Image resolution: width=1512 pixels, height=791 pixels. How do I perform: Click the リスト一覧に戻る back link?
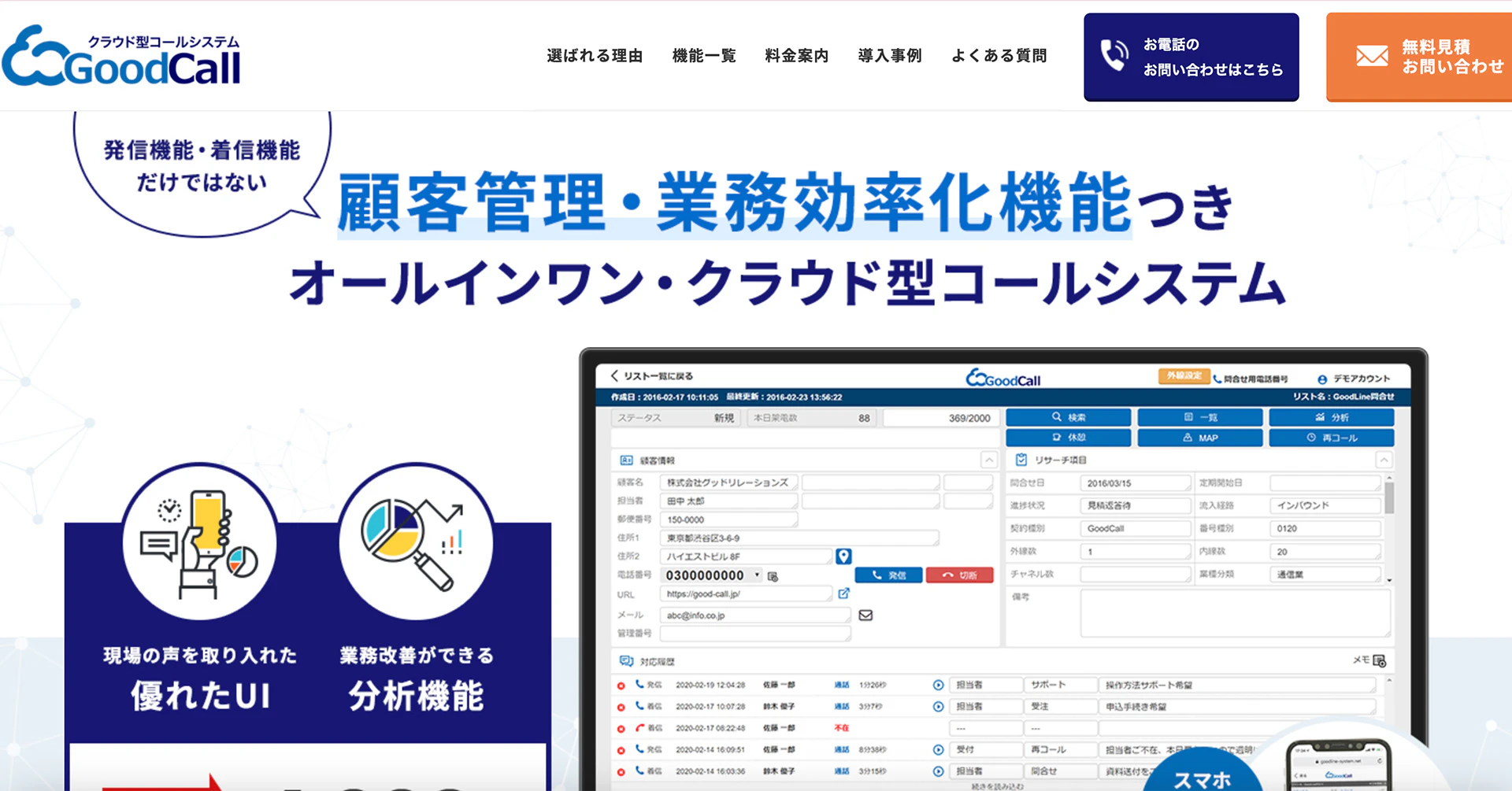[x=658, y=376]
